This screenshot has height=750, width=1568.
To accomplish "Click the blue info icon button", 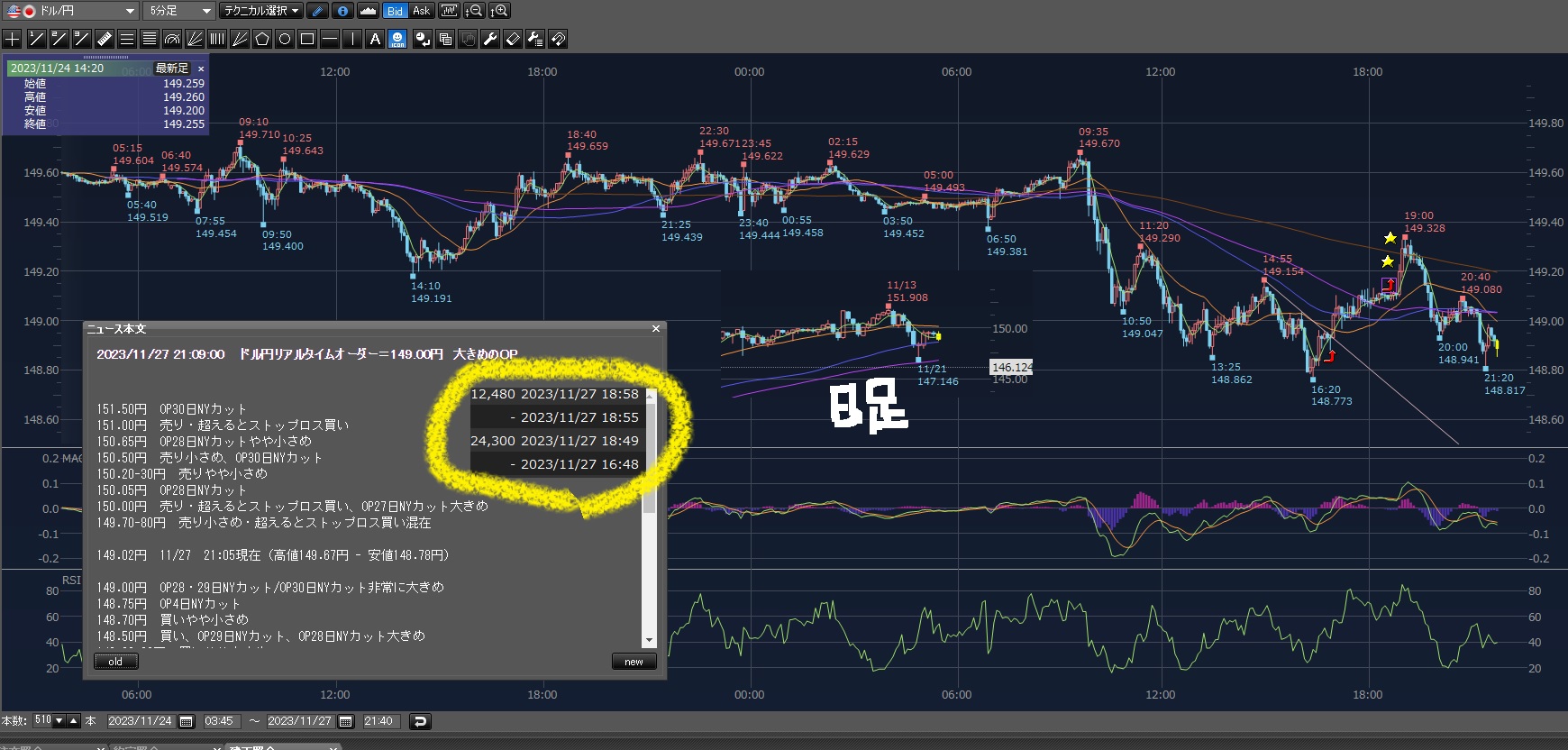I will tap(342, 11).
